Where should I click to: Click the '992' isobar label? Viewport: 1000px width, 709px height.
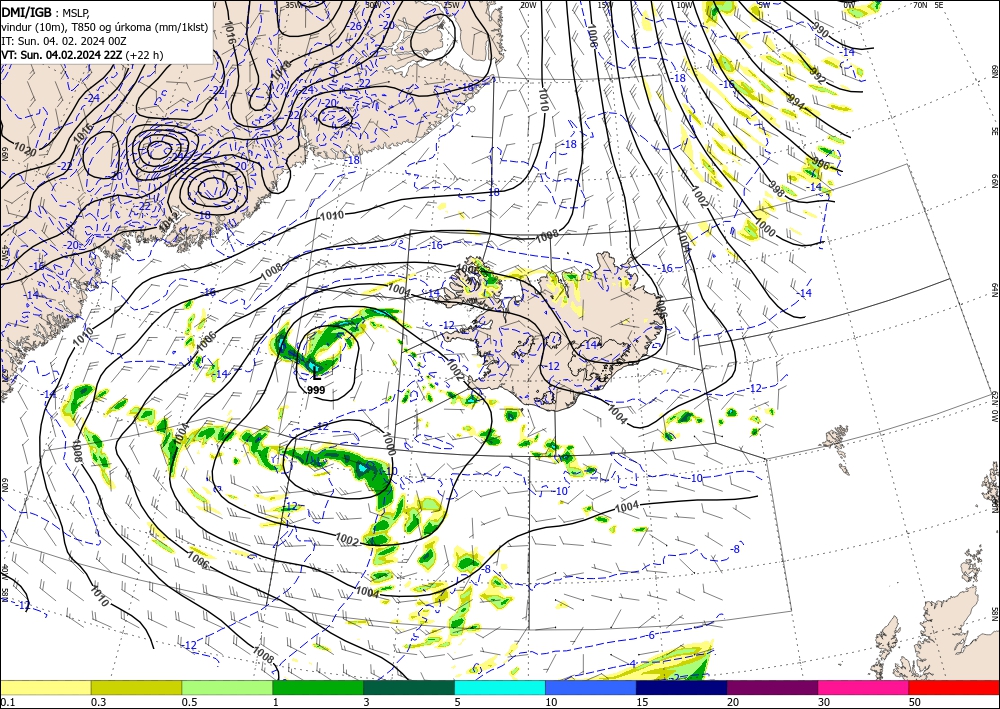tap(817, 75)
